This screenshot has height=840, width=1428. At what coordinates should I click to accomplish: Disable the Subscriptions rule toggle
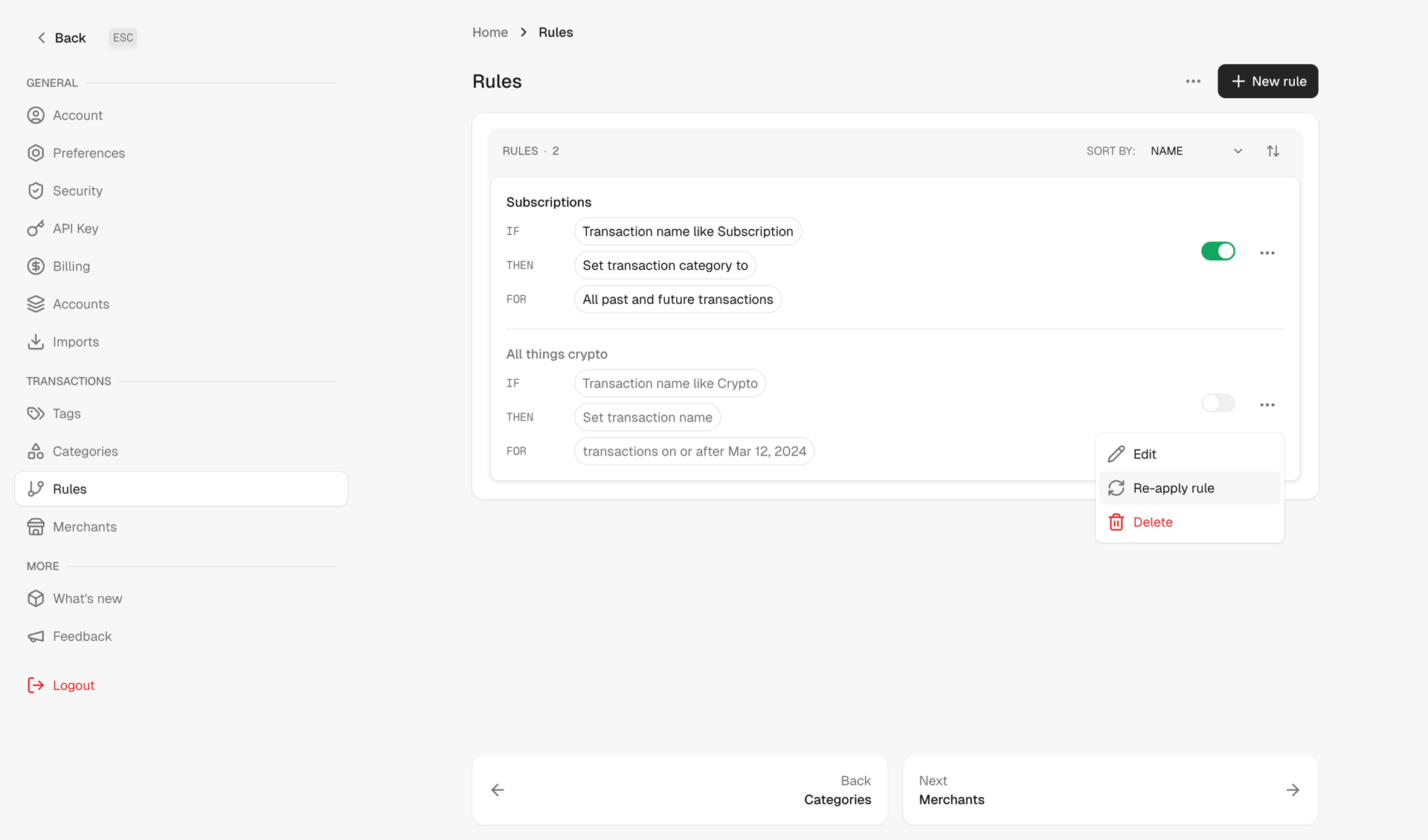tap(1218, 251)
